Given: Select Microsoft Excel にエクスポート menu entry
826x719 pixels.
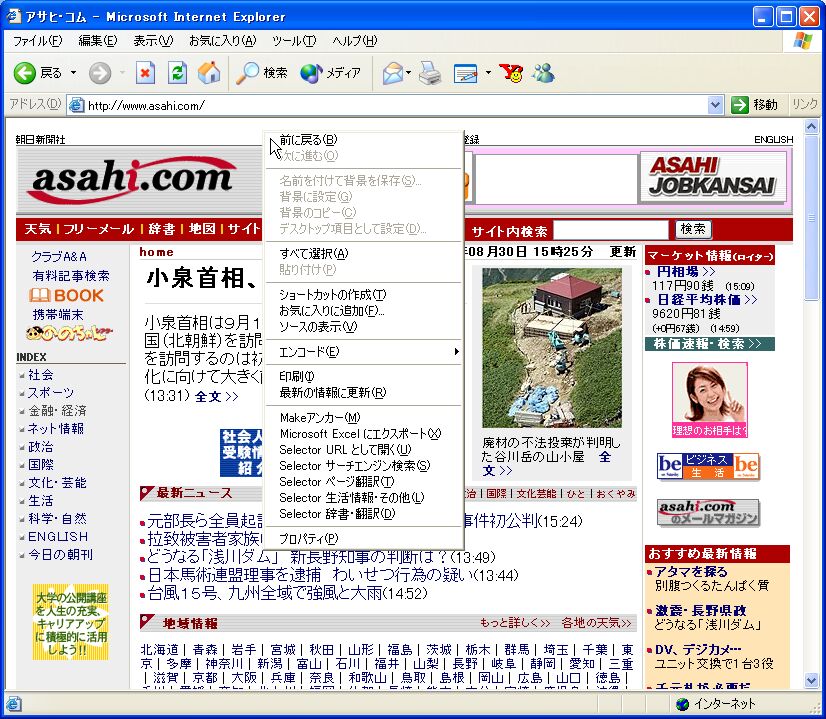Looking at the screenshot, I should 363,434.
